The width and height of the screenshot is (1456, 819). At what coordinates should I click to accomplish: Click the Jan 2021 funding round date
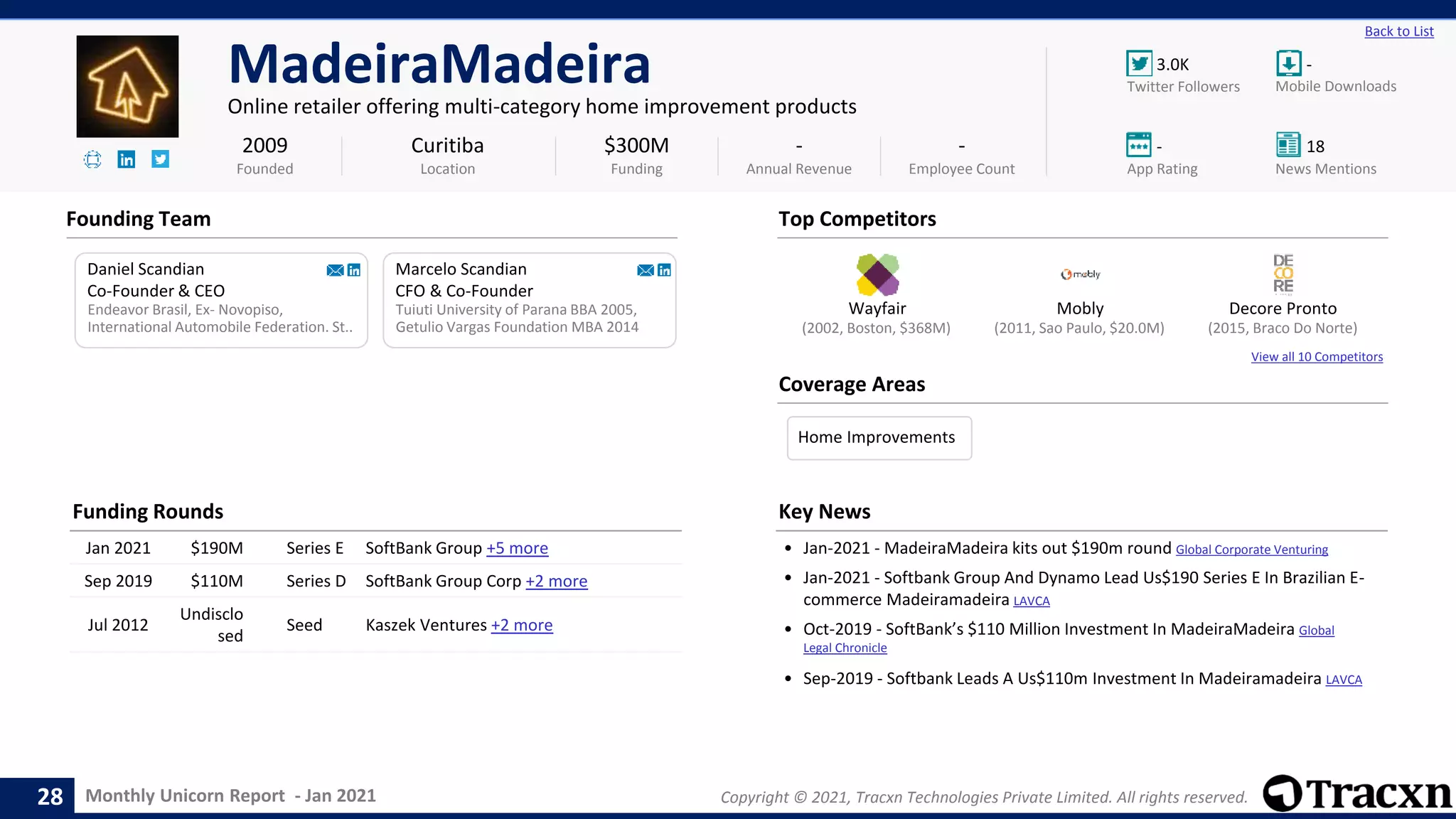point(118,548)
